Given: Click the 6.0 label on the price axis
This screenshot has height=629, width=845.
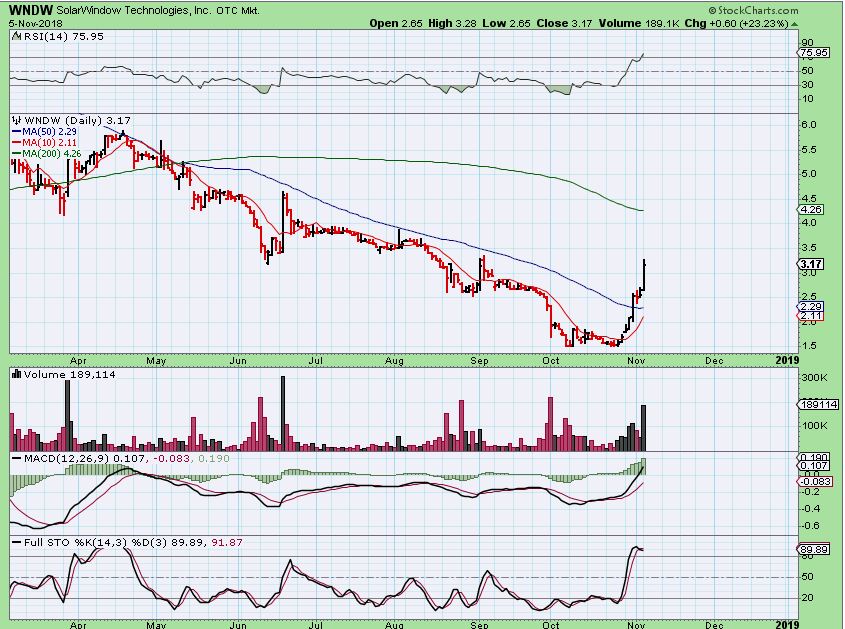Looking at the screenshot, I should click(x=809, y=125).
